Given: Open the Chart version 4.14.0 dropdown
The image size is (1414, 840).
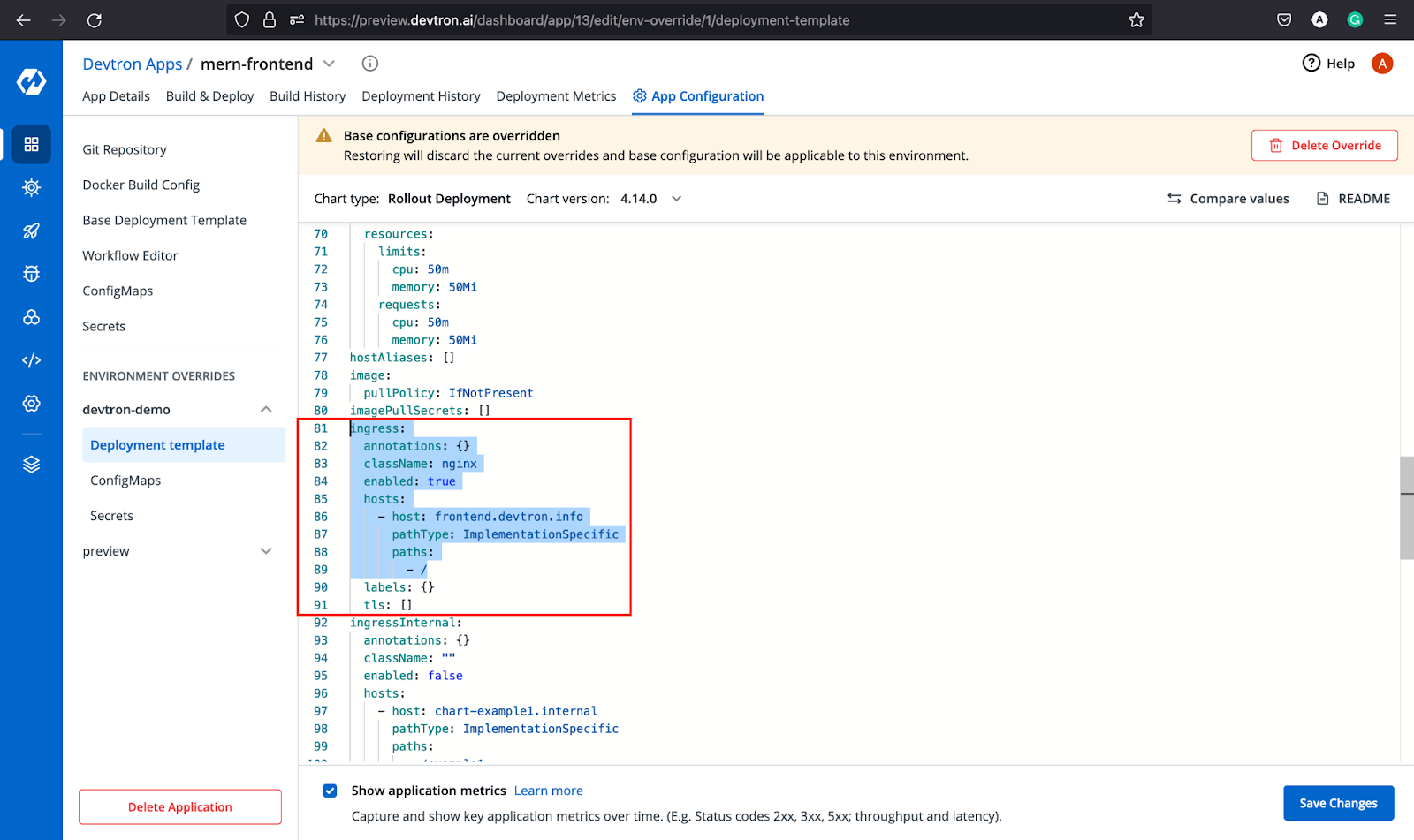Looking at the screenshot, I should point(676,199).
